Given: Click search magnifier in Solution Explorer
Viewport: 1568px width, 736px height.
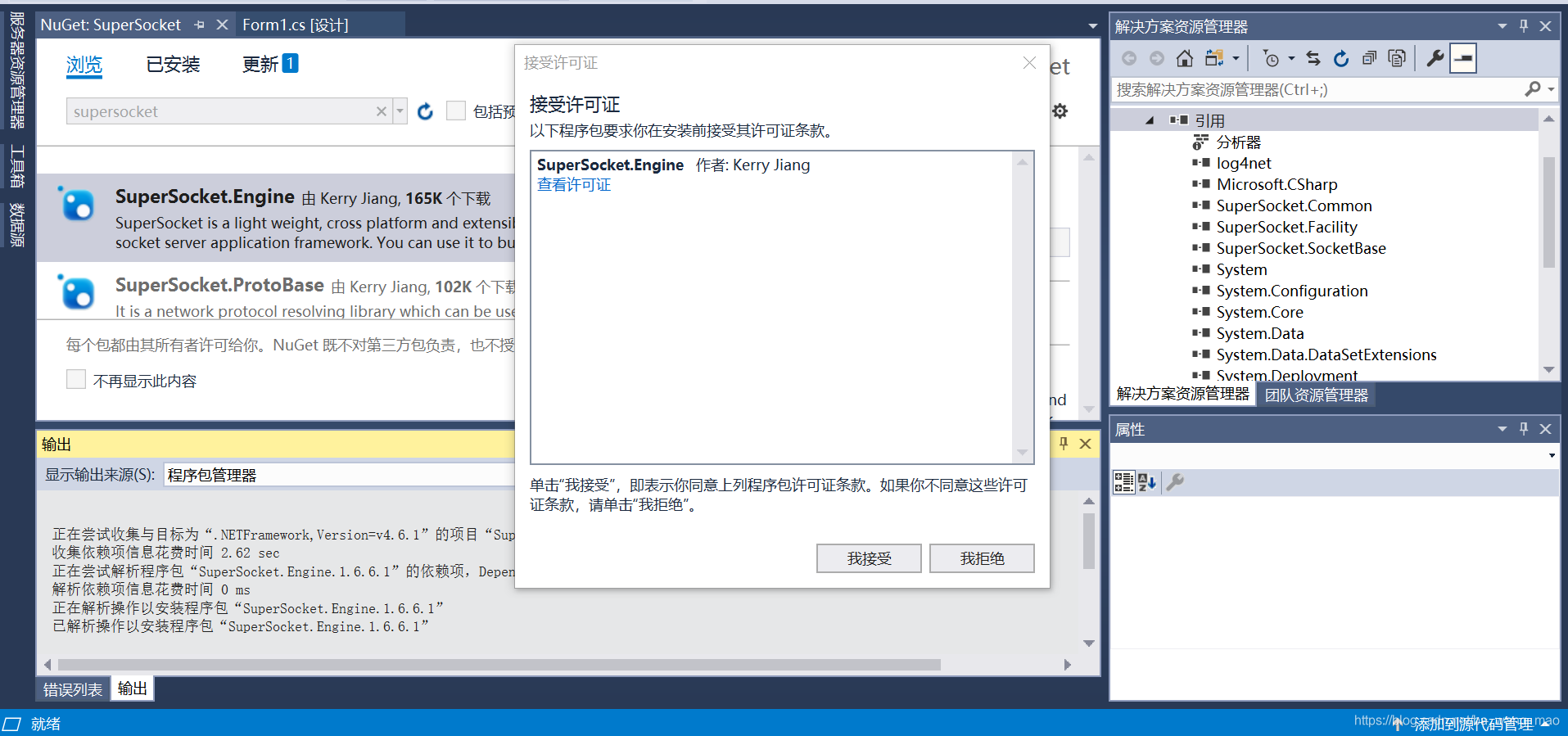Looking at the screenshot, I should pyautogui.click(x=1533, y=89).
